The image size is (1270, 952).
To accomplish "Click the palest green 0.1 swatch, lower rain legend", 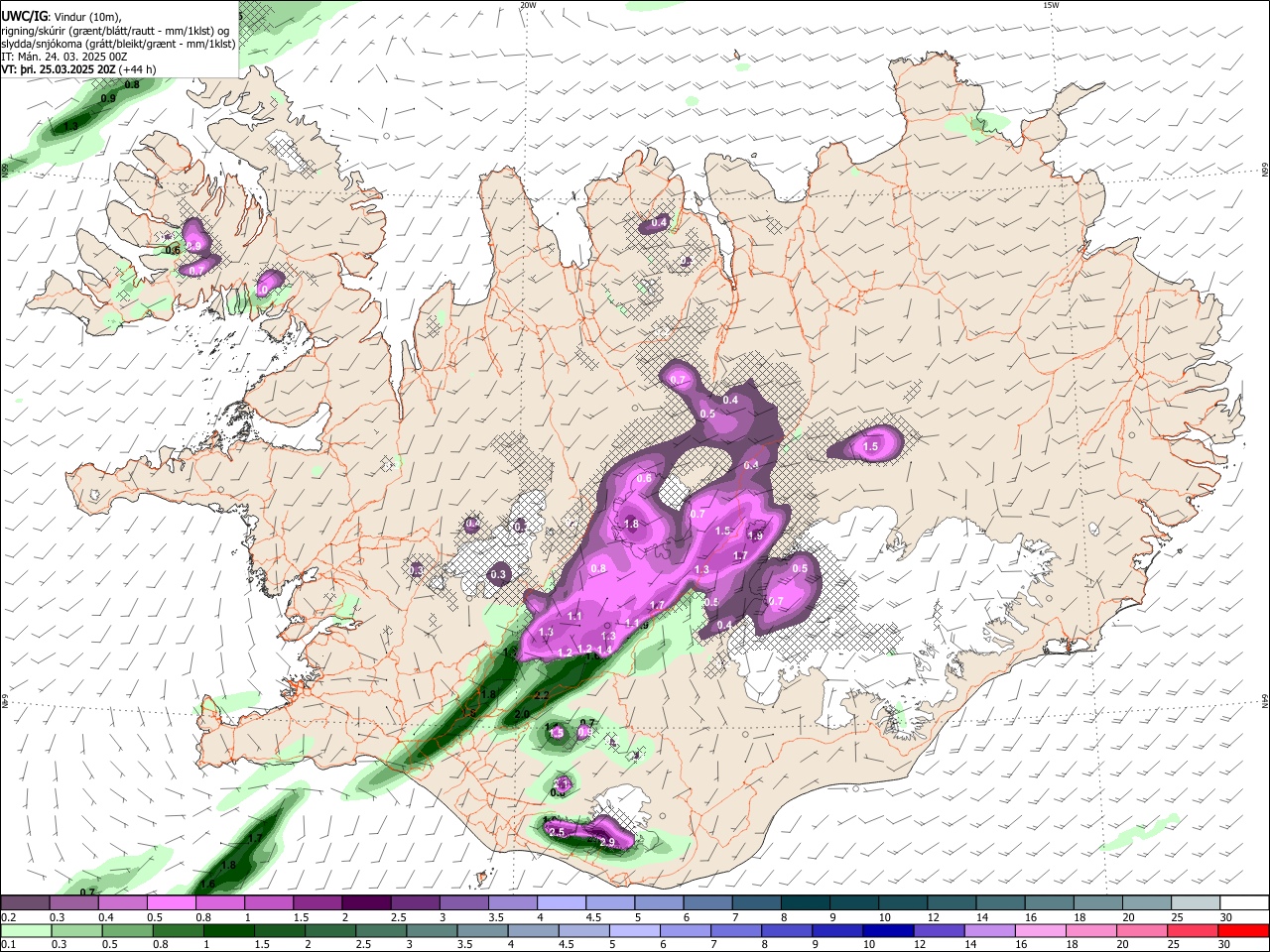I will (x=26, y=930).
